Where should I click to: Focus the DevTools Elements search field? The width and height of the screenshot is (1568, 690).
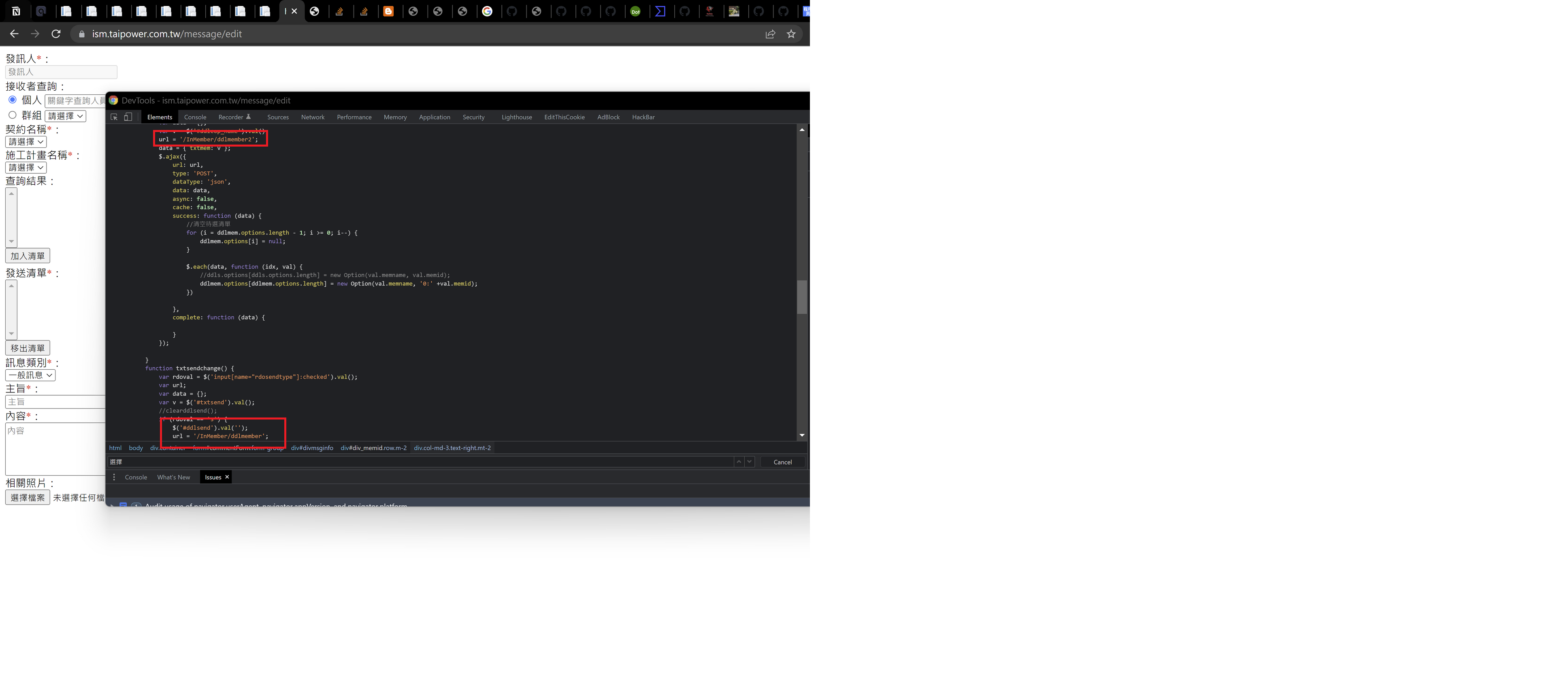point(420,462)
